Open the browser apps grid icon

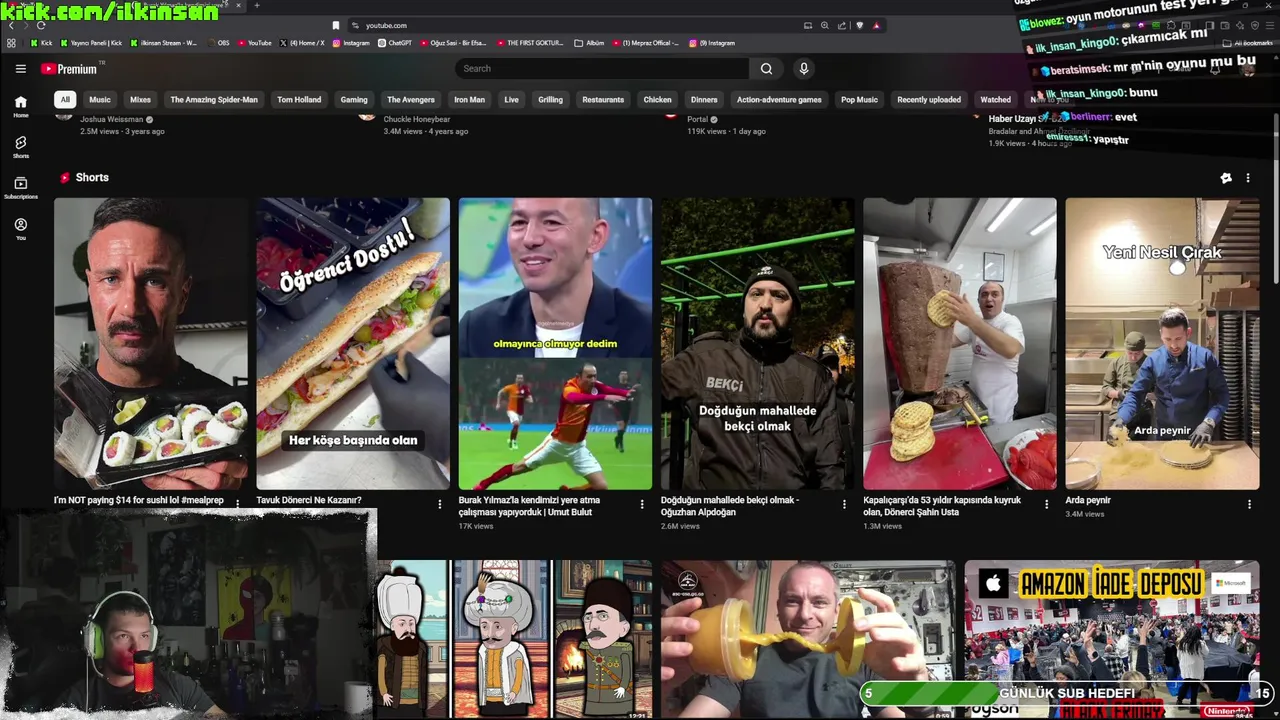pos(11,43)
